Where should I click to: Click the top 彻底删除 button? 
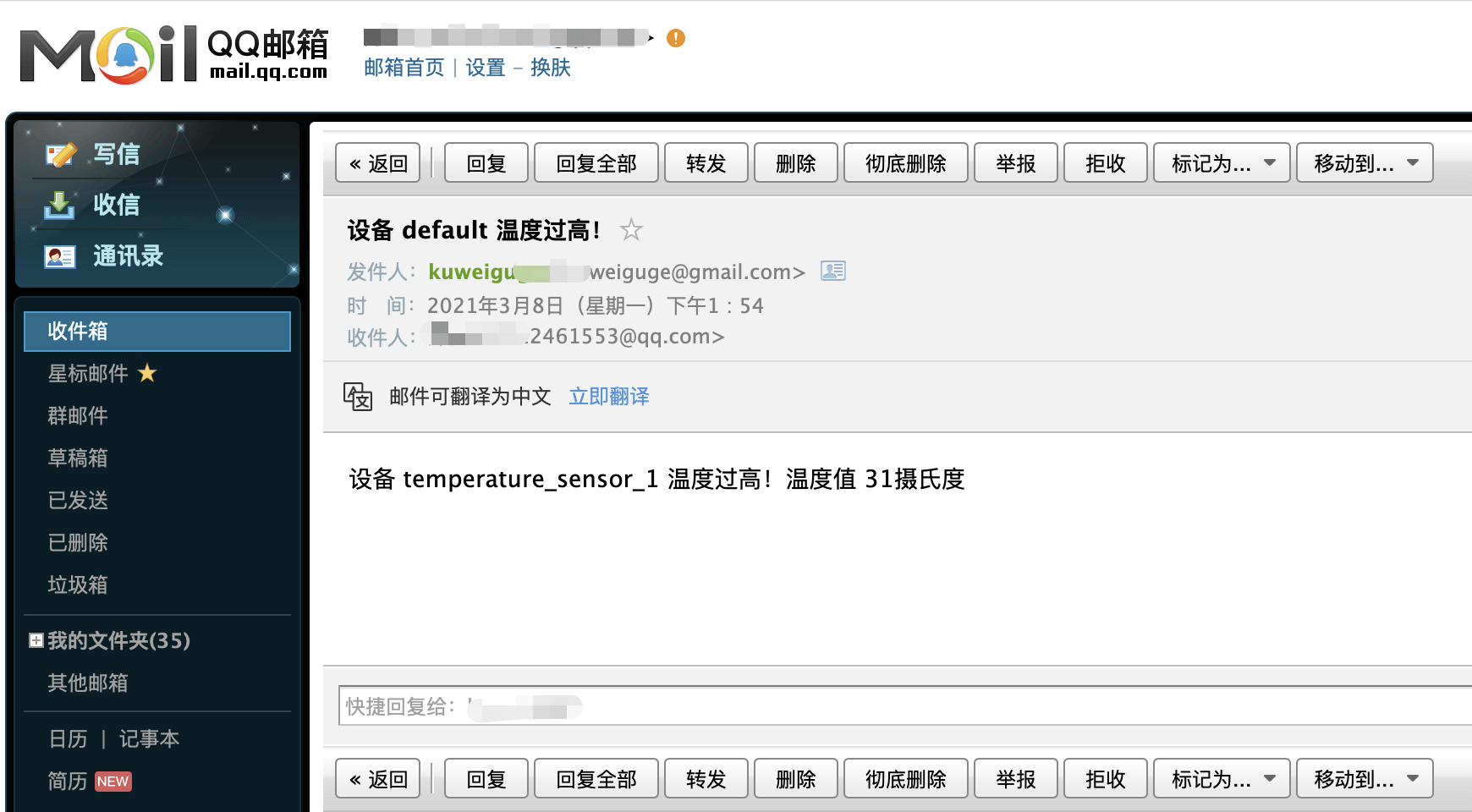point(906,163)
